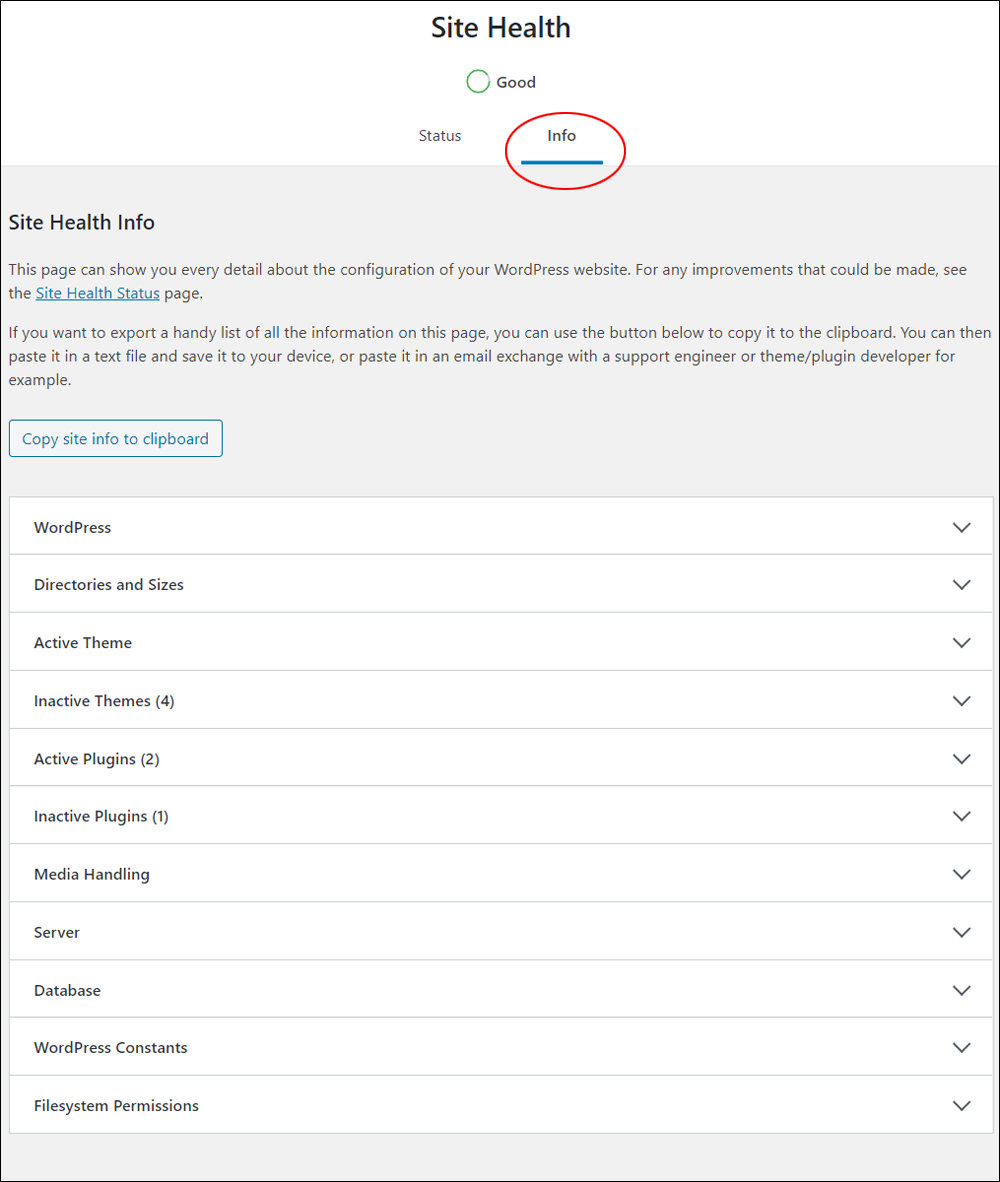Expand the Media Handling chevron
Screen dimensions: 1000x1182
click(x=961, y=874)
